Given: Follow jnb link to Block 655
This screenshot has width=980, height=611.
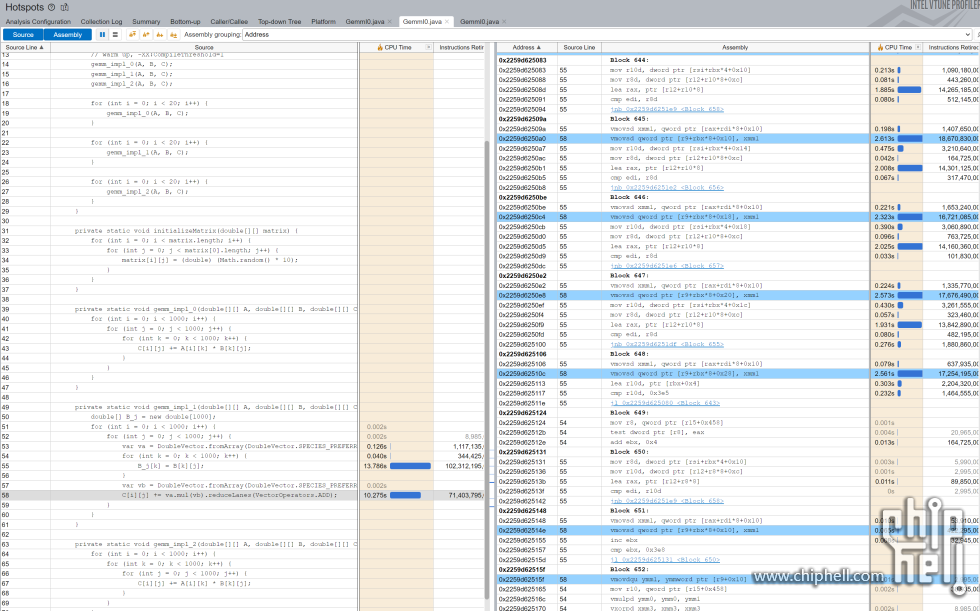Looking at the screenshot, I should pos(666,344).
